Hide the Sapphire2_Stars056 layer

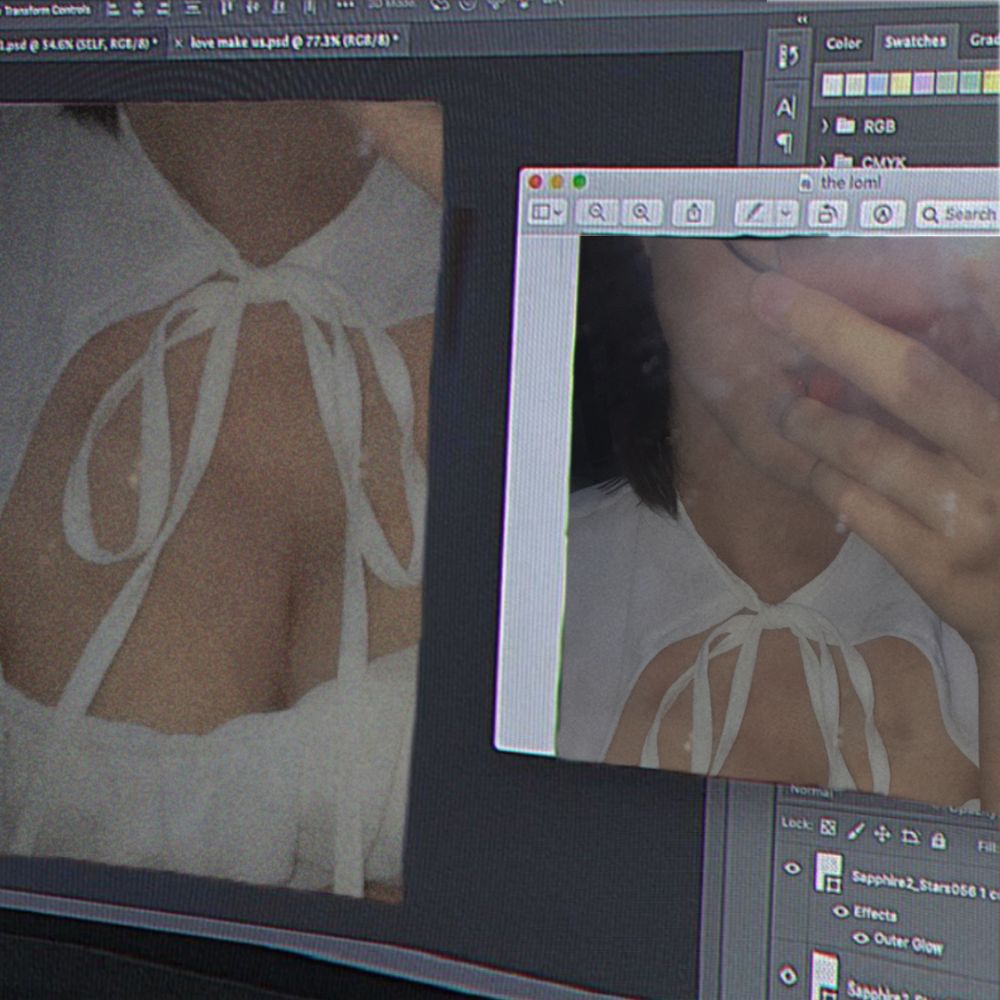791,868
